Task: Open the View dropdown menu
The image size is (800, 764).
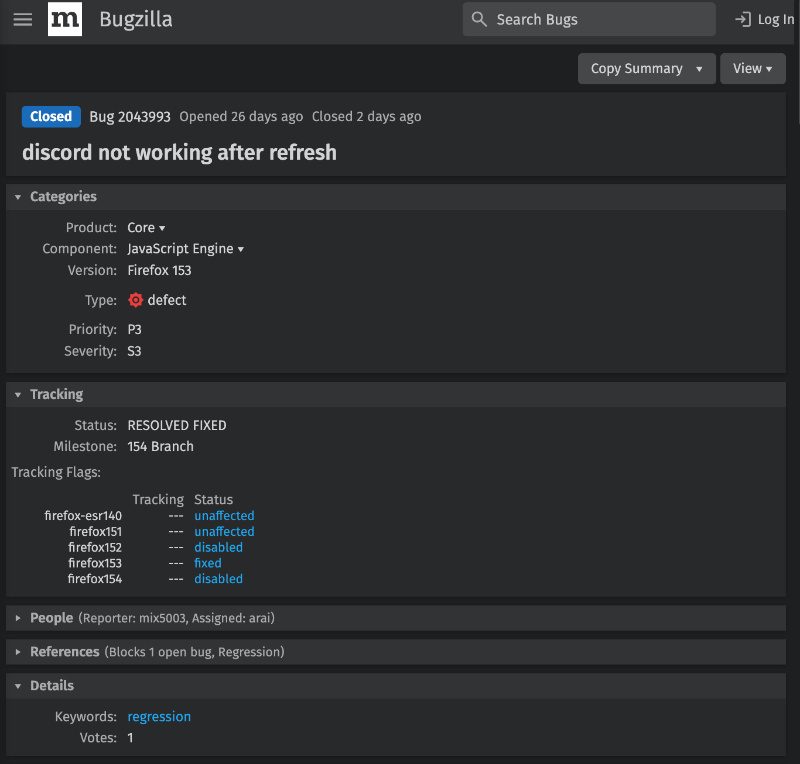Action: tap(753, 68)
